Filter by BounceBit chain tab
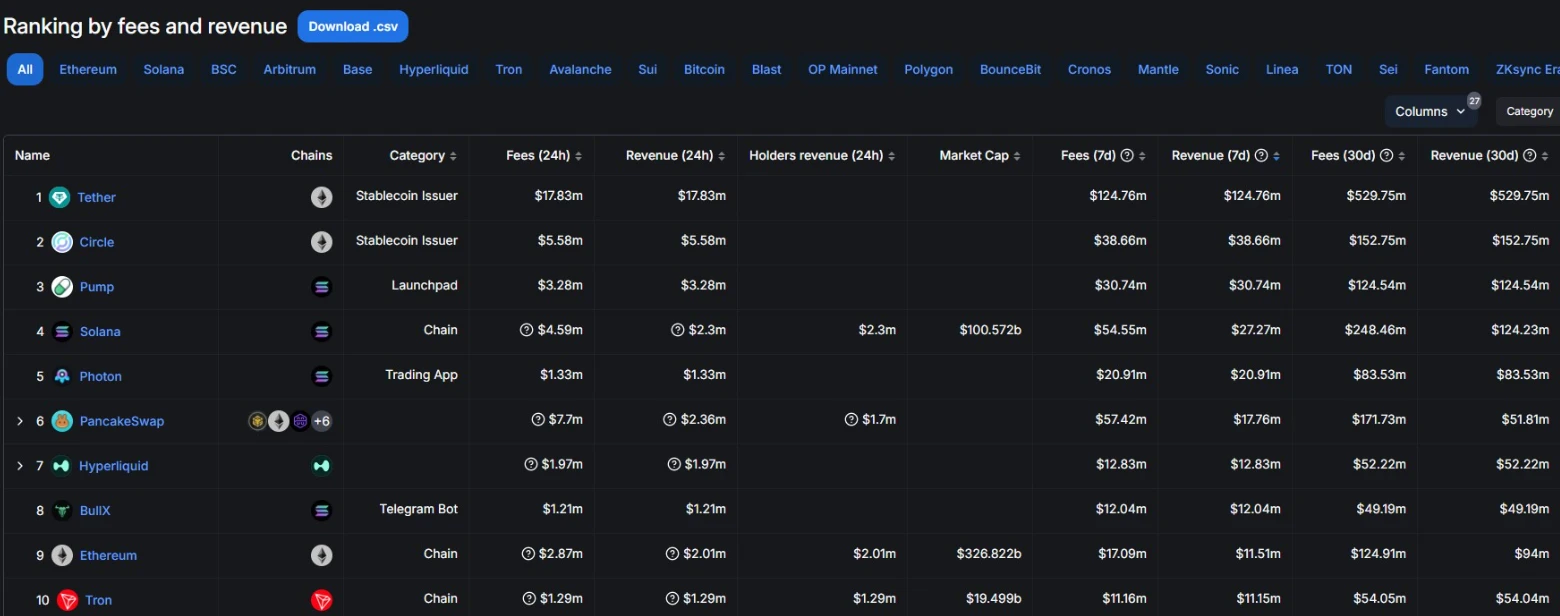The height and width of the screenshot is (616, 1560). (1010, 69)
